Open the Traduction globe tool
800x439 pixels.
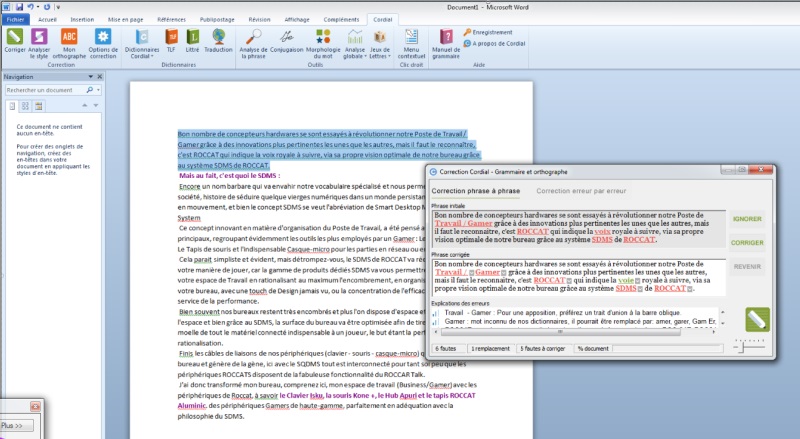pos(218,41)
